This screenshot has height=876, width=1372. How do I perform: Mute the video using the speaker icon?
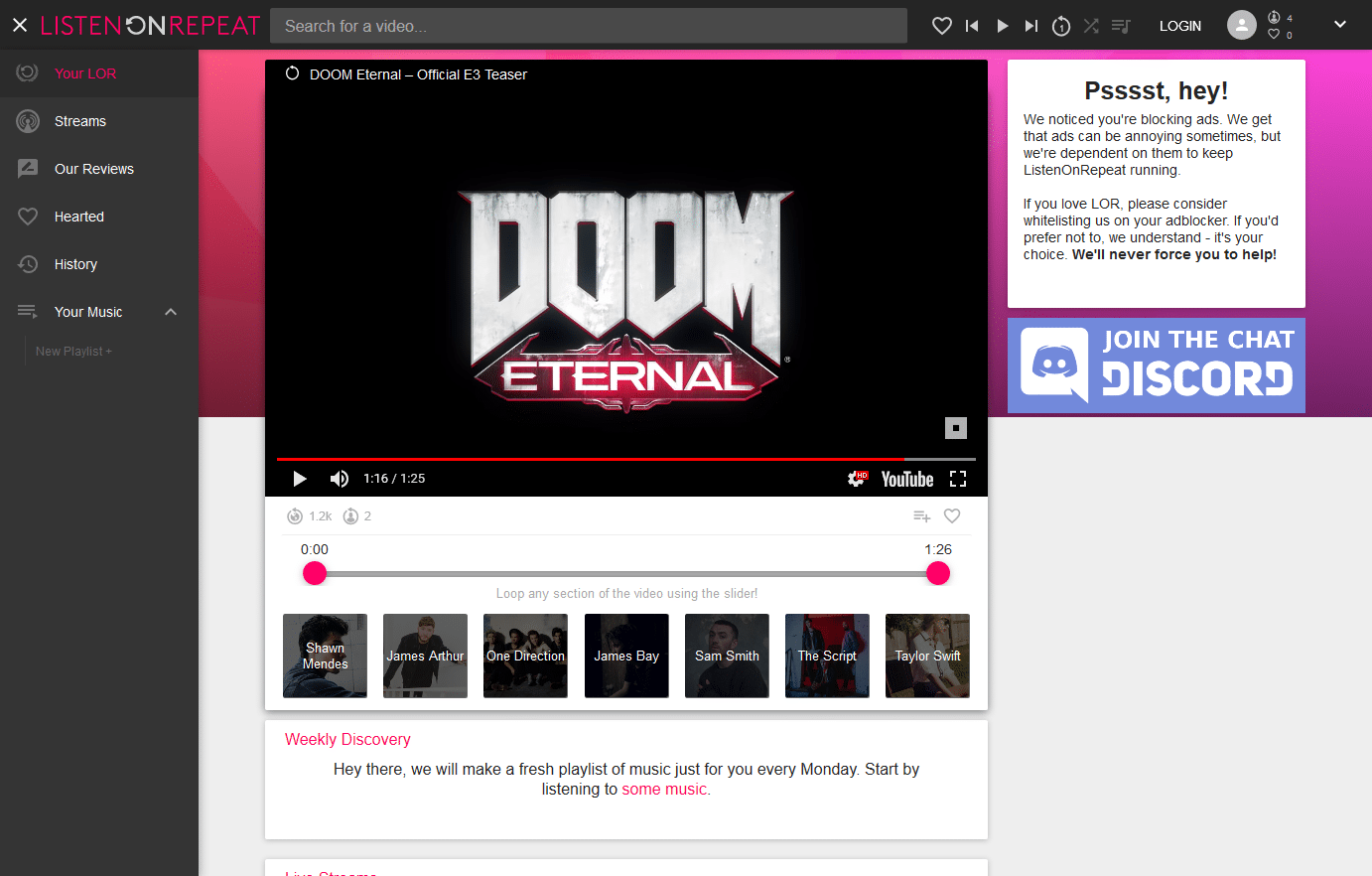tap(340, 479)
